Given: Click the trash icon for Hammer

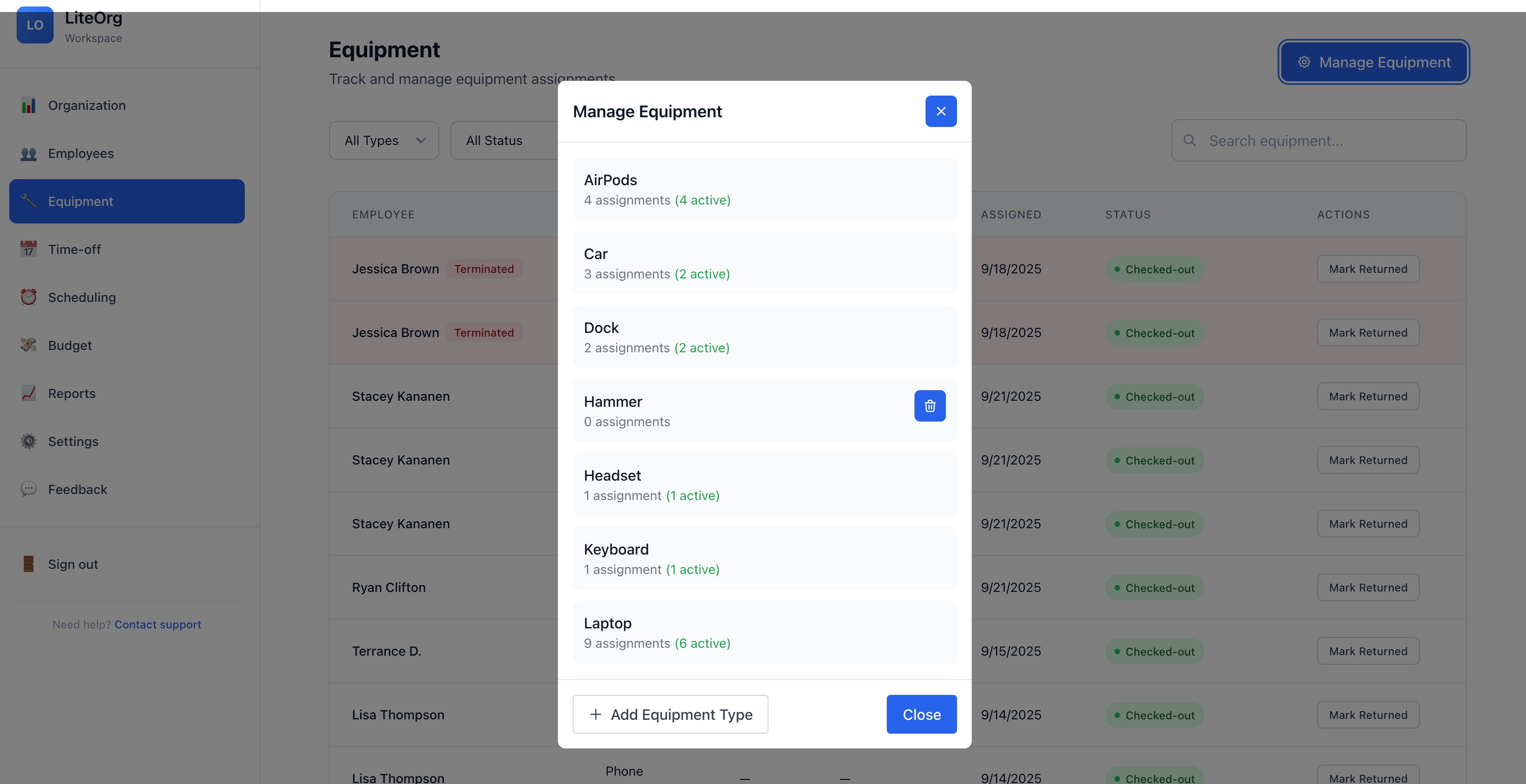Looking at the screenshot, I should (x=929, y=405).
